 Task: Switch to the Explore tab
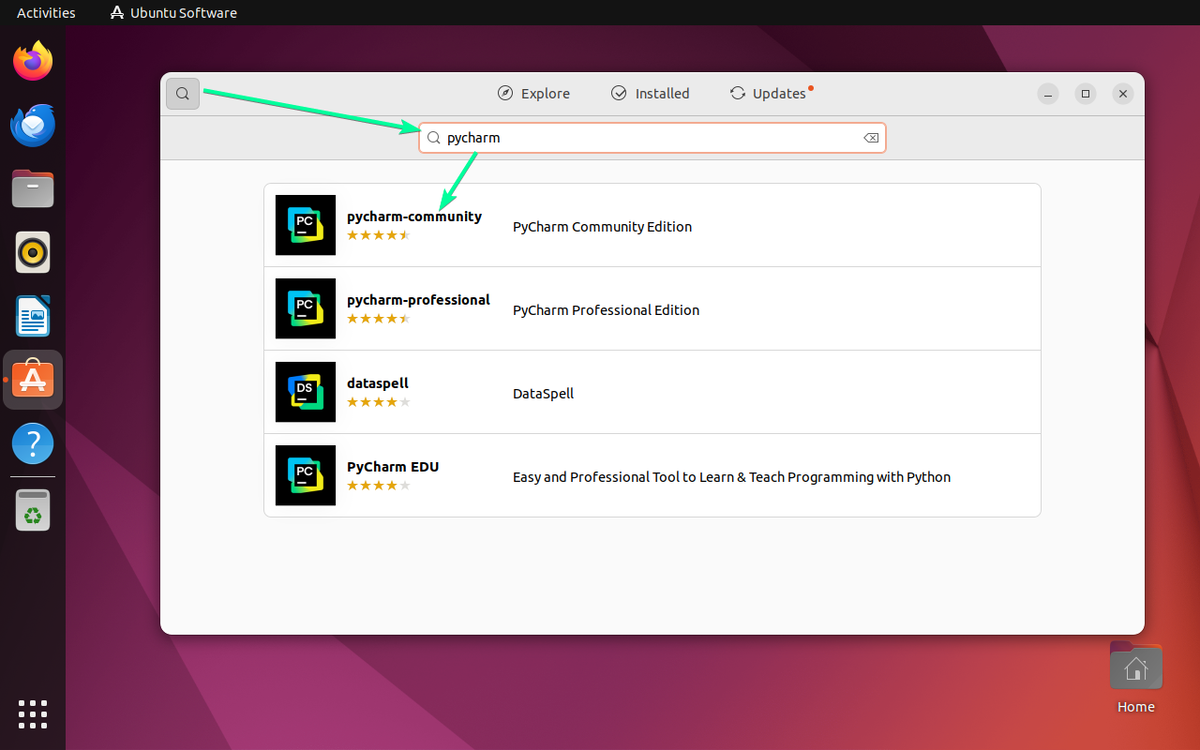[533, 93]
